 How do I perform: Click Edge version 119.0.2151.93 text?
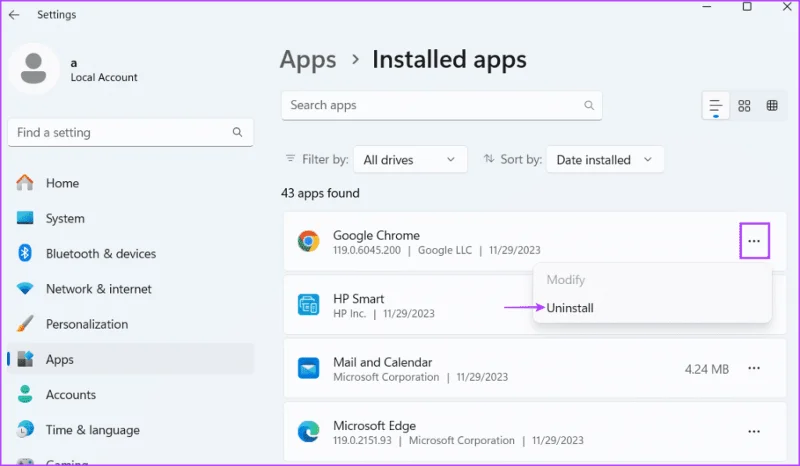click(x=363, y=440)
